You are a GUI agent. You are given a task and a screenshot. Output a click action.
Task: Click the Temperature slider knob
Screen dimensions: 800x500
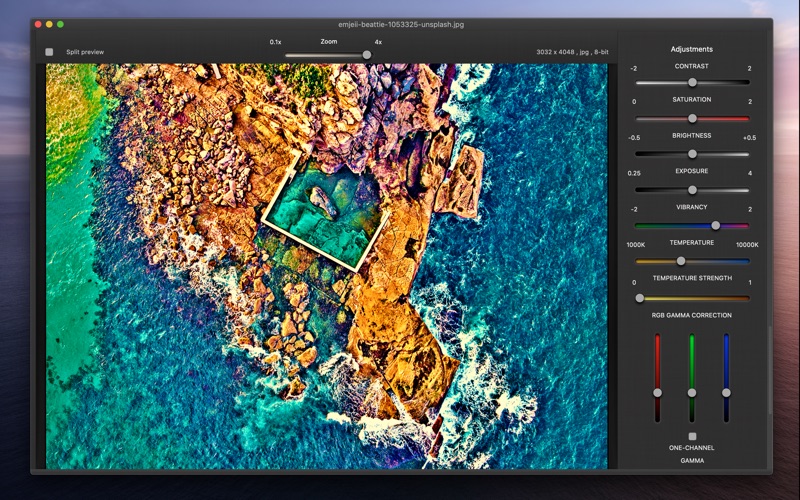pyautogui.click(x=681, y=261)
